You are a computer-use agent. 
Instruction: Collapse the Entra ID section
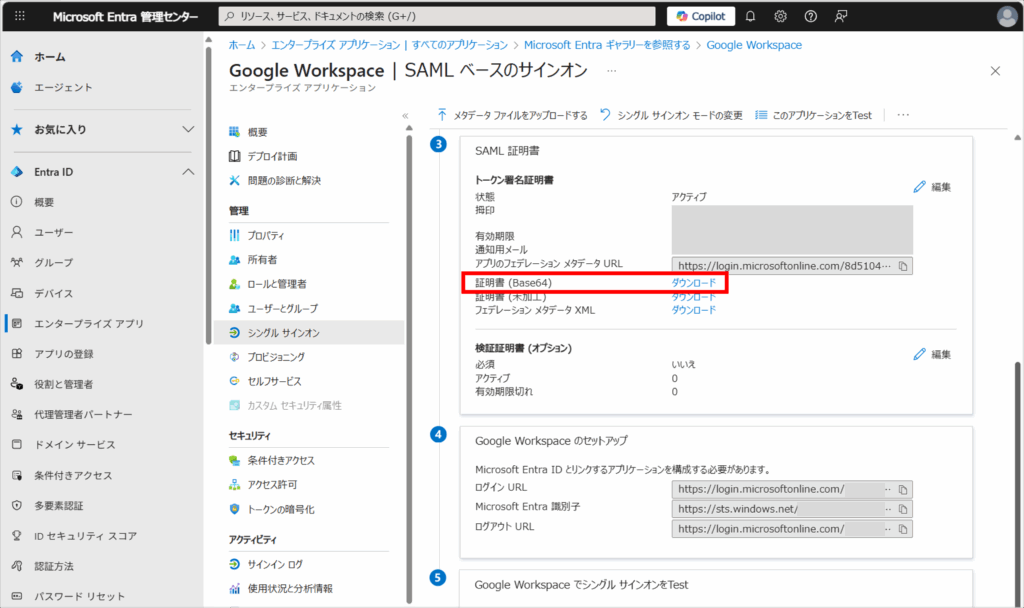[x=188, y=172]
